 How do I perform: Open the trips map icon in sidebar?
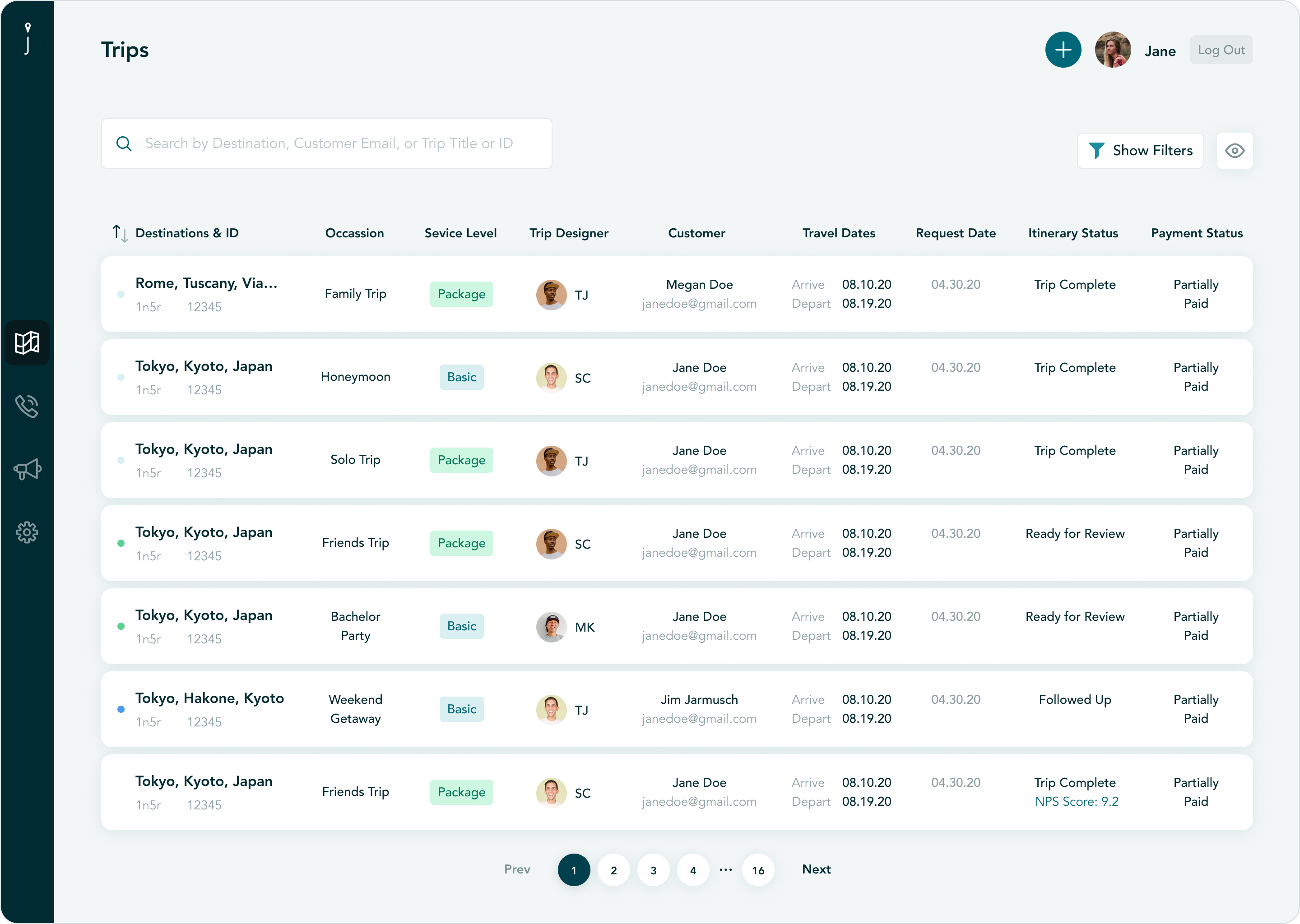click(x=27, y=343)
